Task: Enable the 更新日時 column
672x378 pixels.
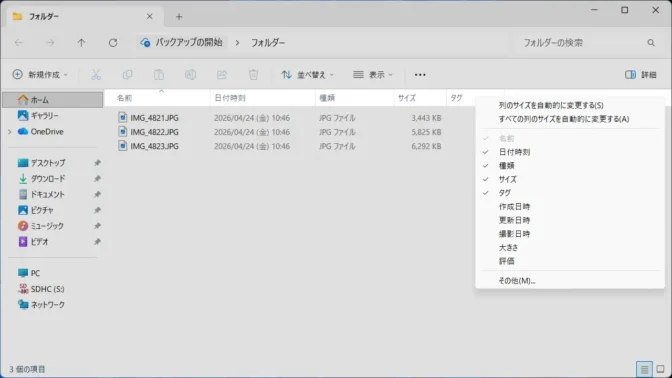Action: pyautogui.click(x=570, y=220)
